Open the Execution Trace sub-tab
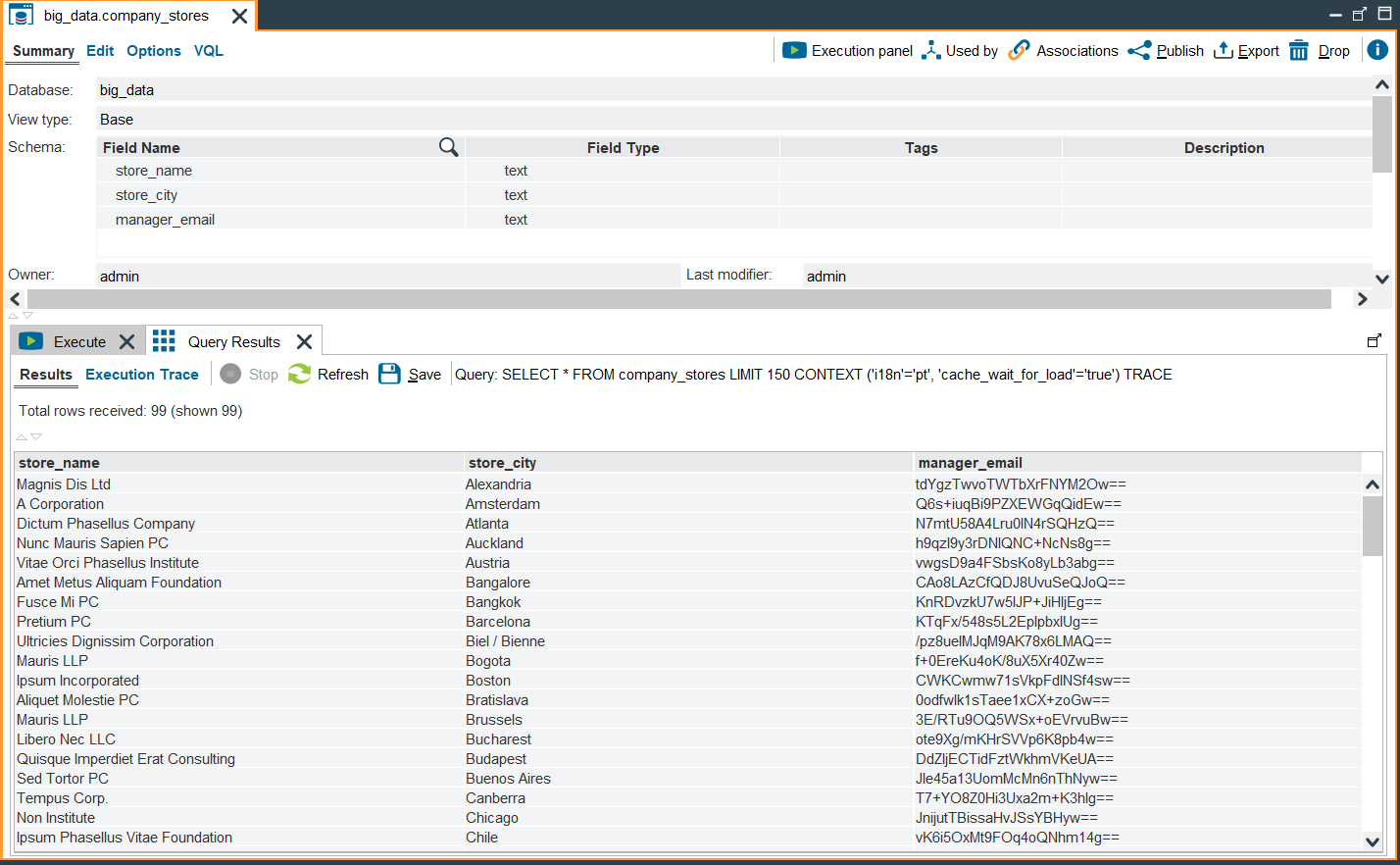The height and width of the screenshot is (865, 1400). (x=142, y=375)
